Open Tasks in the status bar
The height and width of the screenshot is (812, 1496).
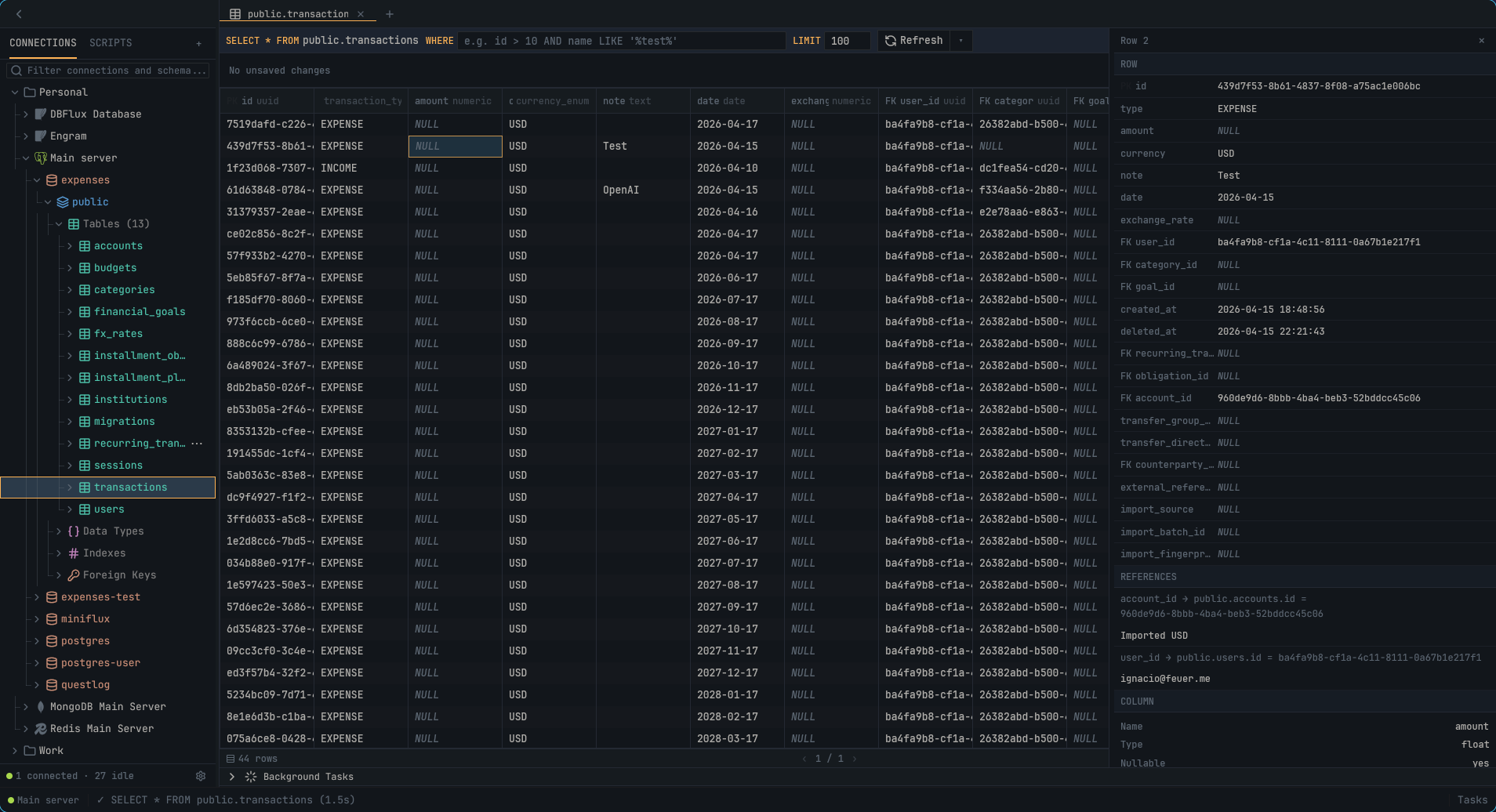coord(1472,800)
